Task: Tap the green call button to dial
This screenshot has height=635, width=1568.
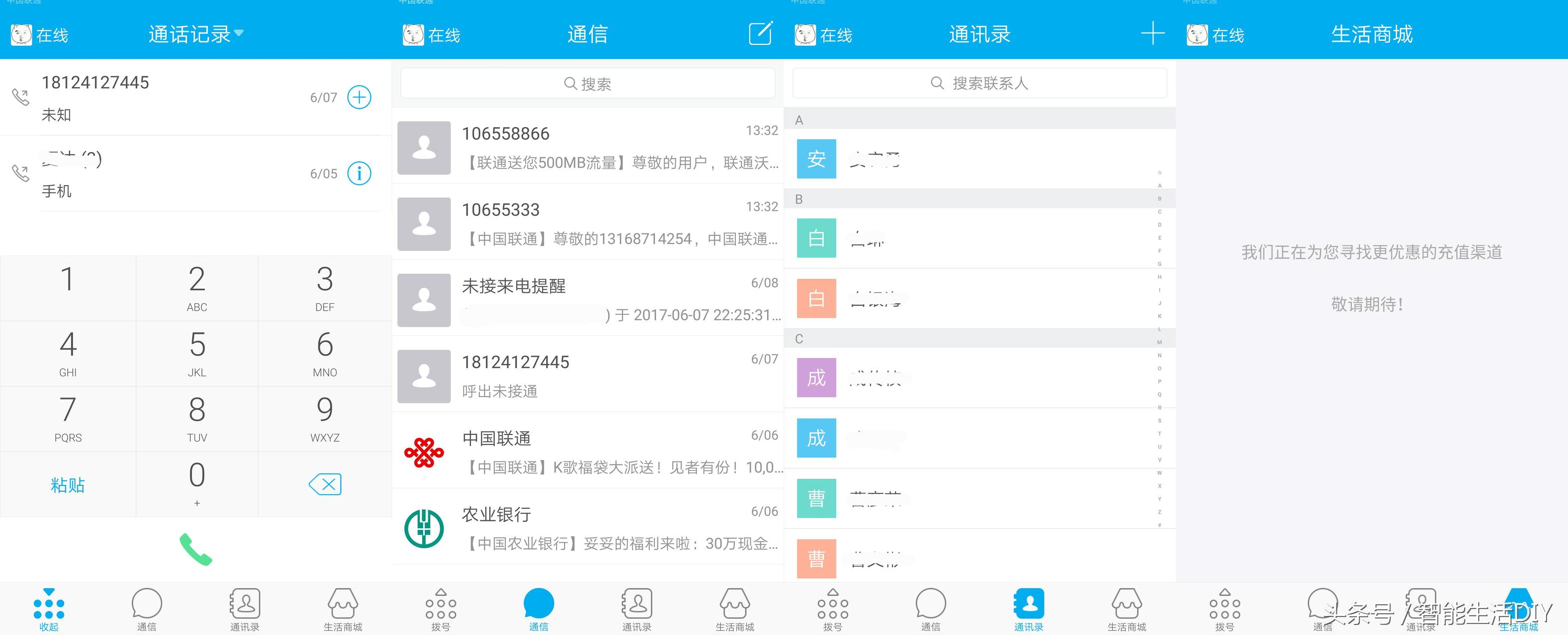Action: pos(196,551)
